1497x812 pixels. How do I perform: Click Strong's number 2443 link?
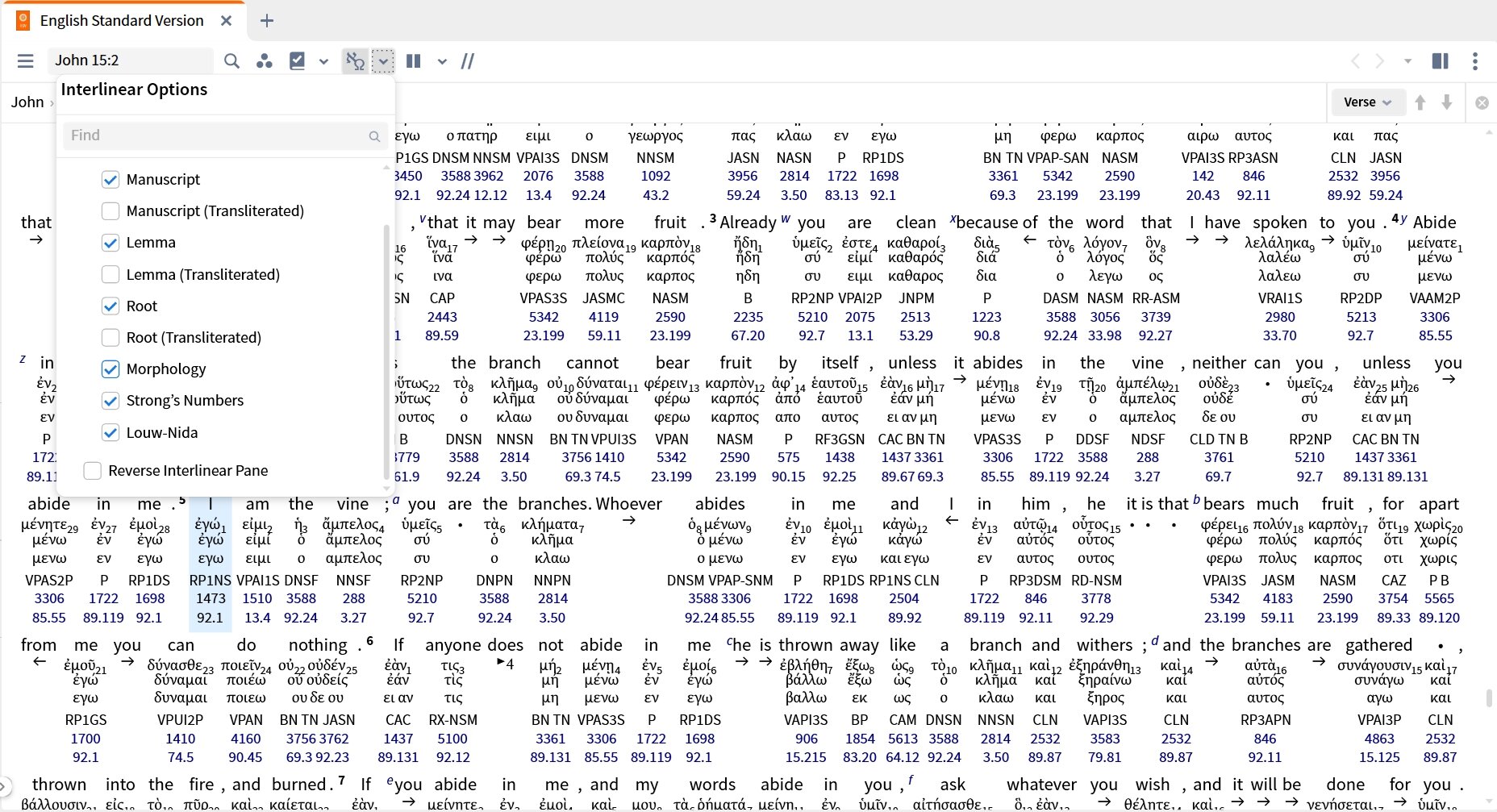click(x=442, y=318)
